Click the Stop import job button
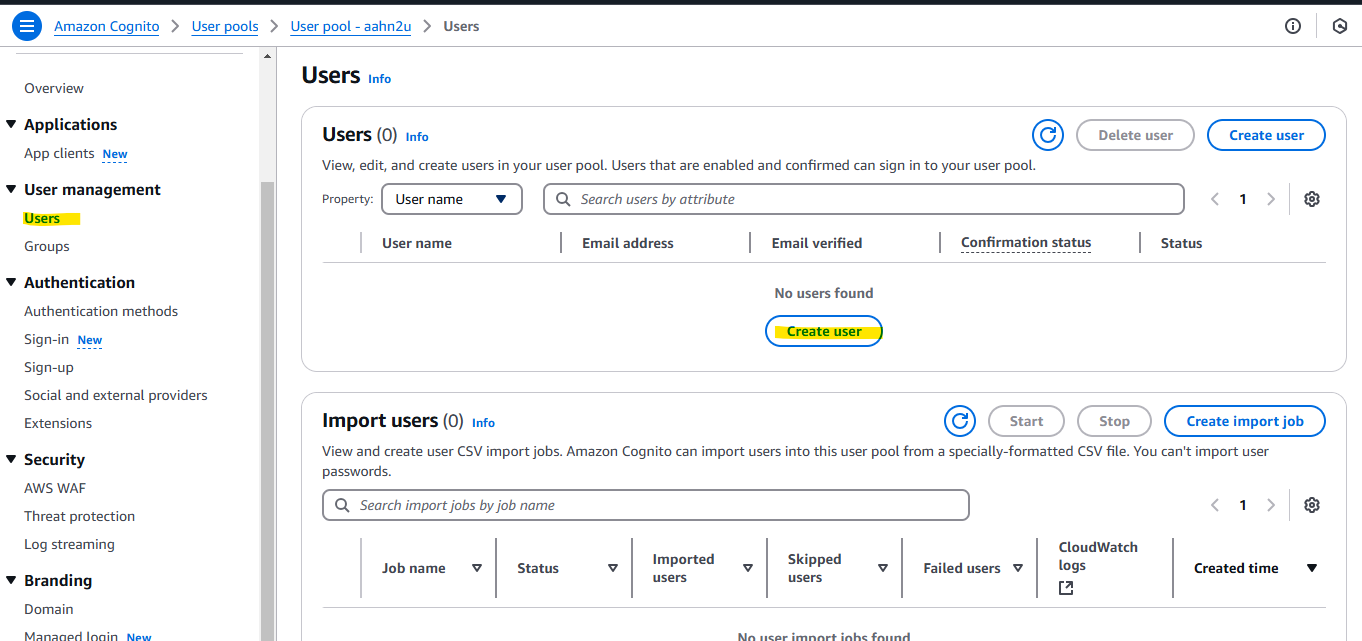Image resolution: width=1362 pixels, height=641 pixels. pos(1114,421)
